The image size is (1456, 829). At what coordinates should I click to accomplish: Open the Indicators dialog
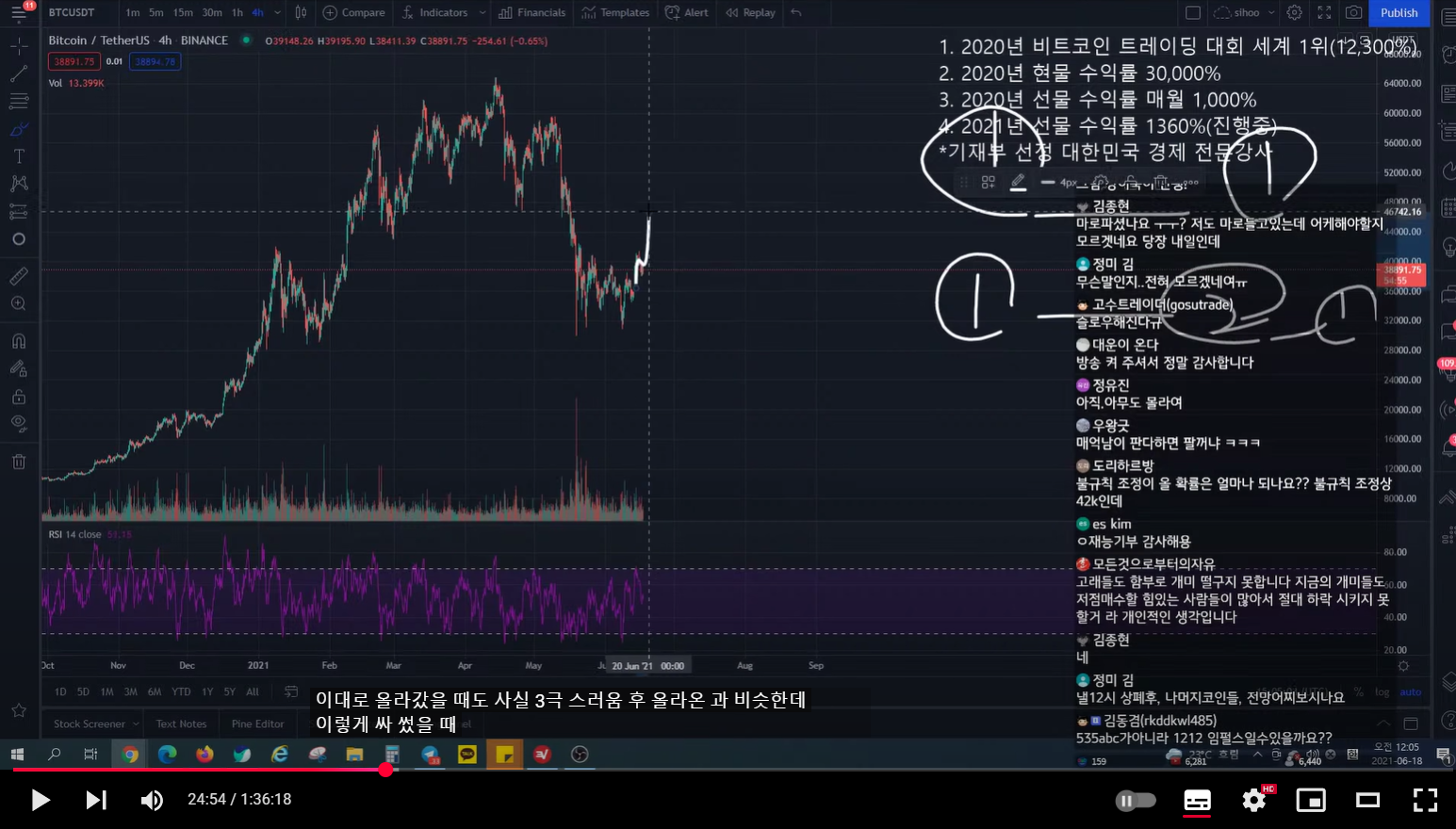pos(434,12)
